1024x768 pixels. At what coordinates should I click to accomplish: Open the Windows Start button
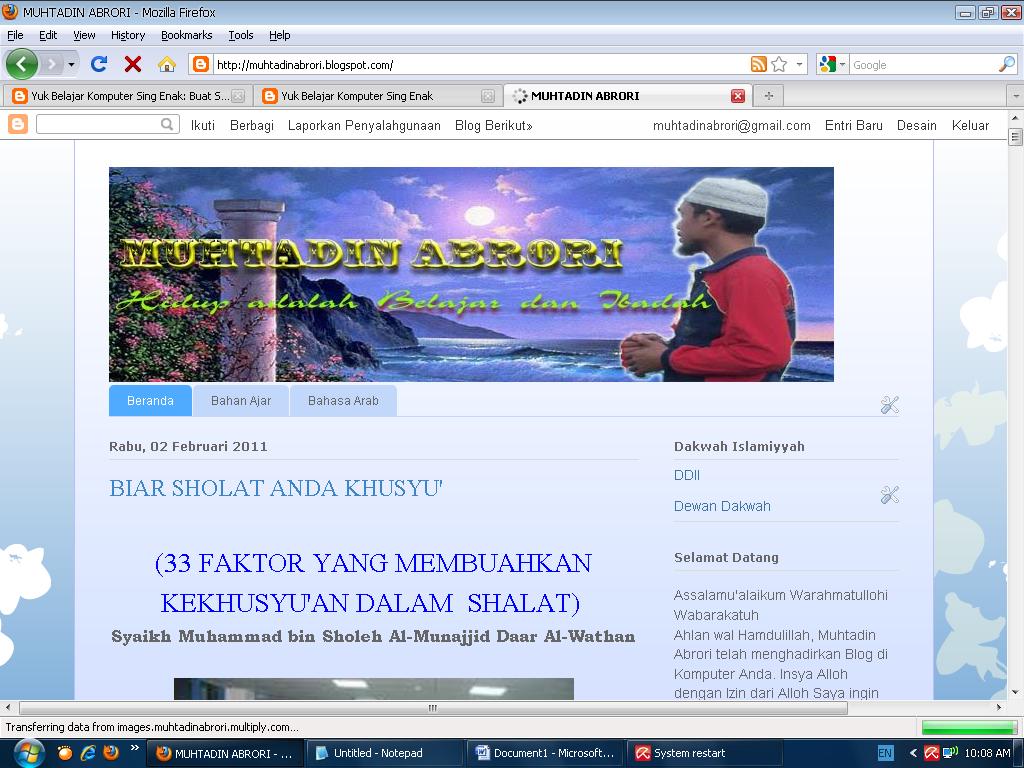tap(28, 754)
